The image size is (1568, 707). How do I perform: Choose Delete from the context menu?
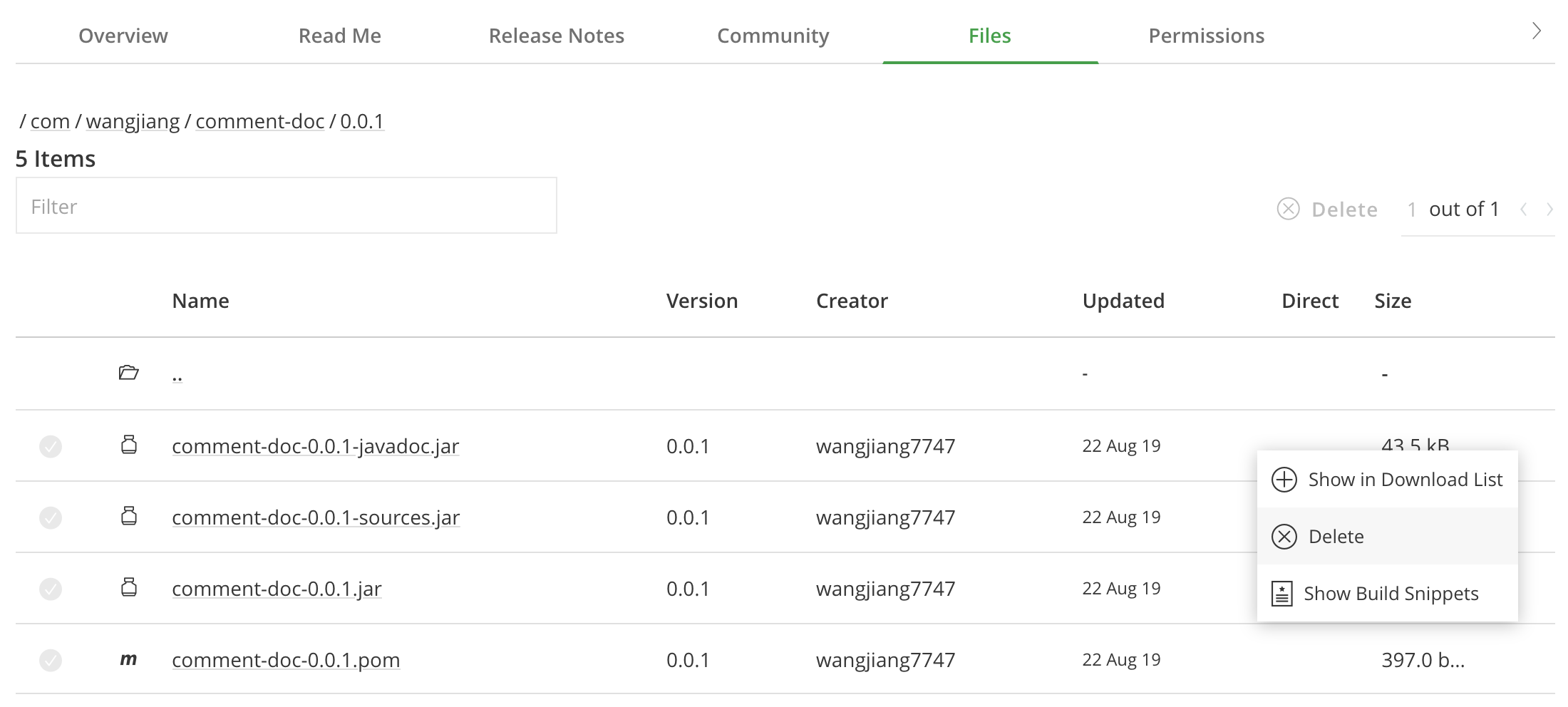point(1388,536)
